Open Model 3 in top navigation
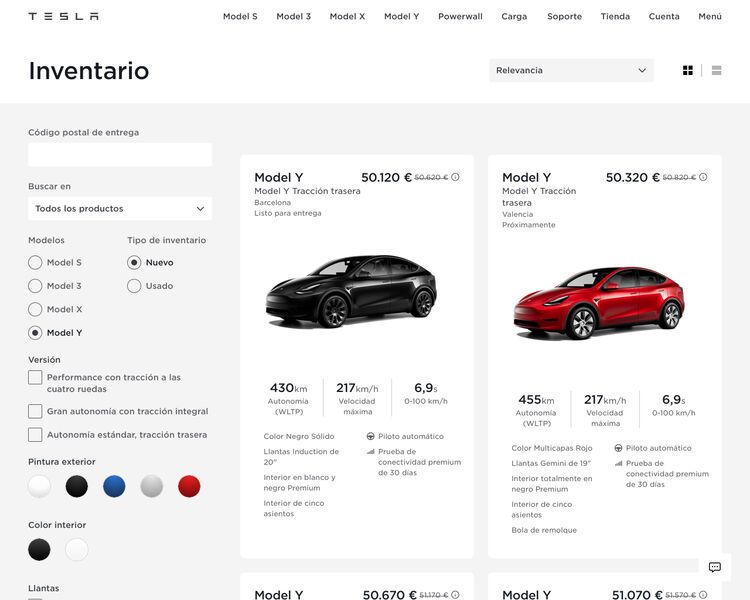This screenshot has height=600, width=750. [294, 16]
